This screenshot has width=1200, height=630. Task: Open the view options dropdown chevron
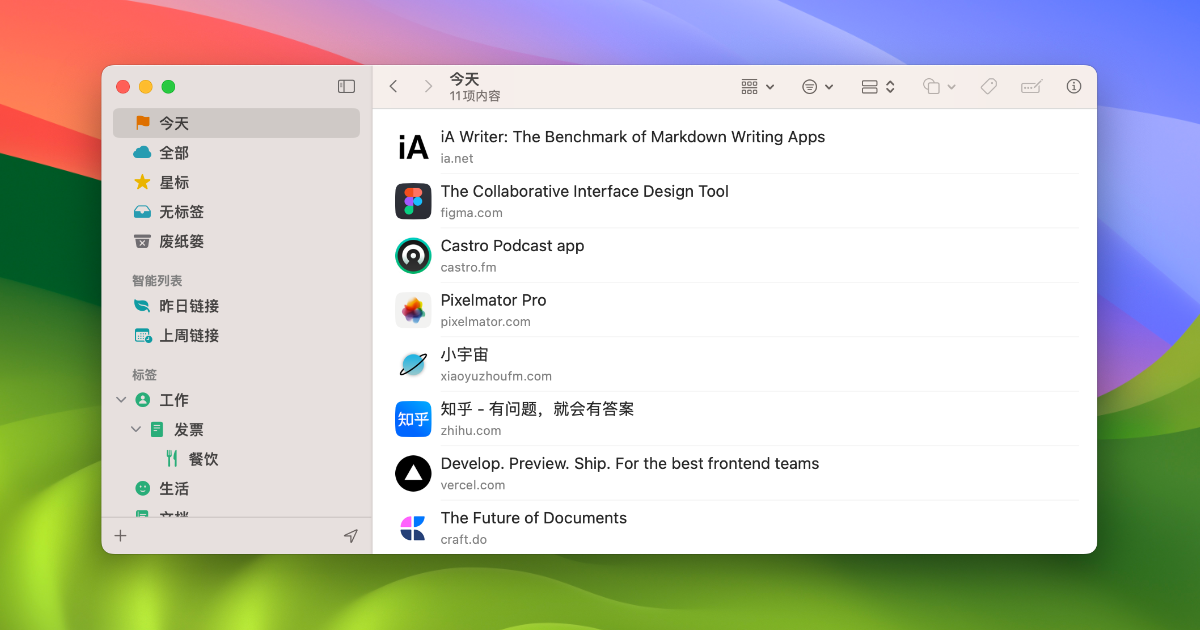[x=770, y=86]
